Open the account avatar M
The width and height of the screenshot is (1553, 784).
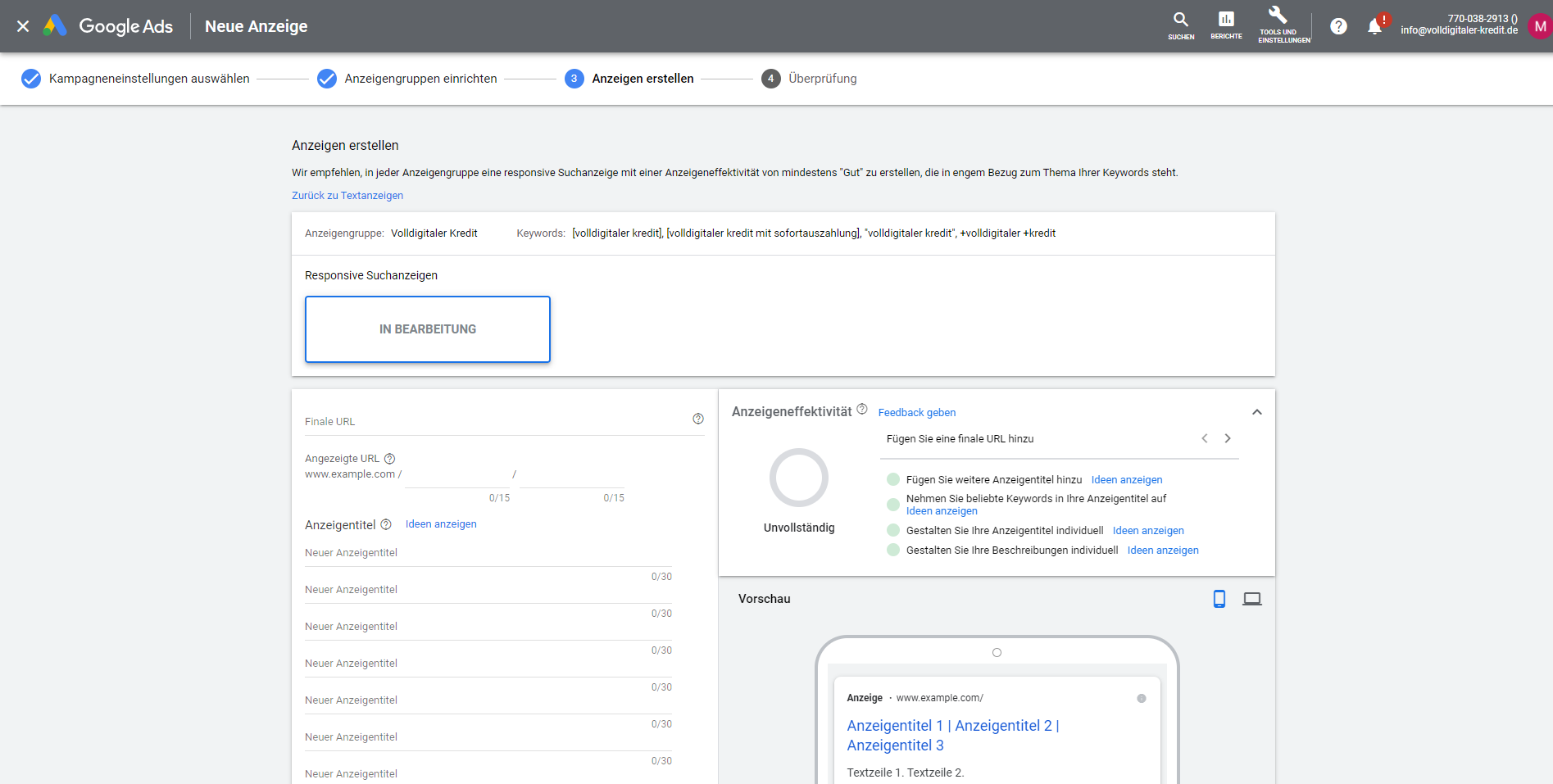pos(1540,26)
